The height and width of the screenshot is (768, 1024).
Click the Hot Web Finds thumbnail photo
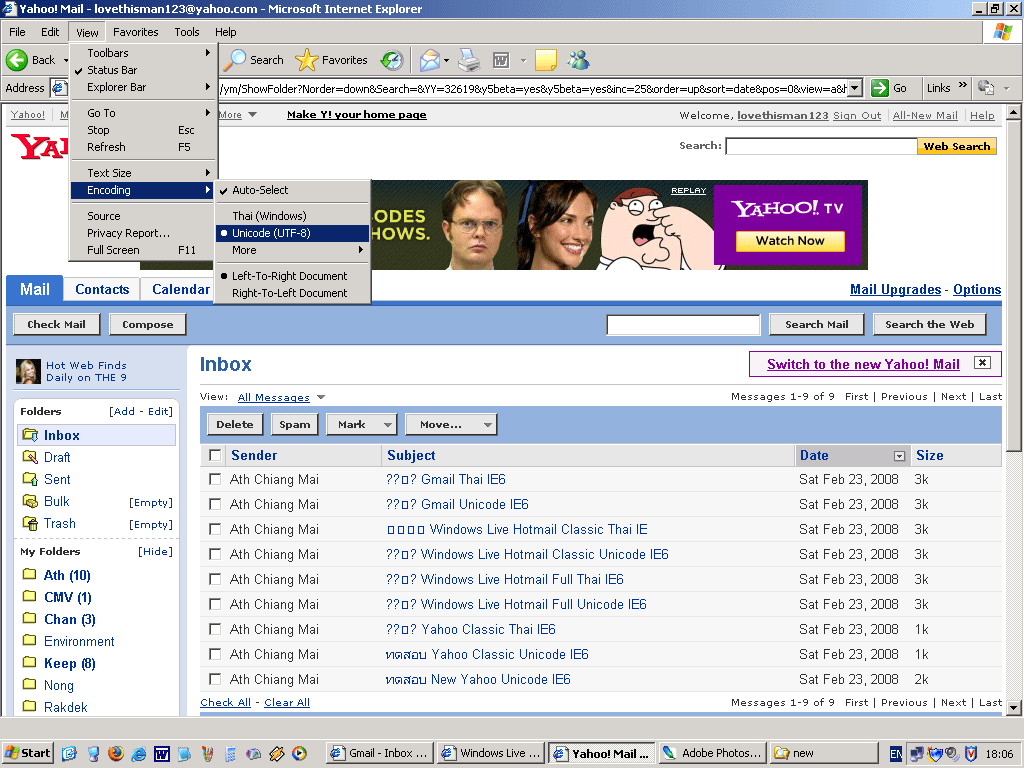click(x=28, y=372)
